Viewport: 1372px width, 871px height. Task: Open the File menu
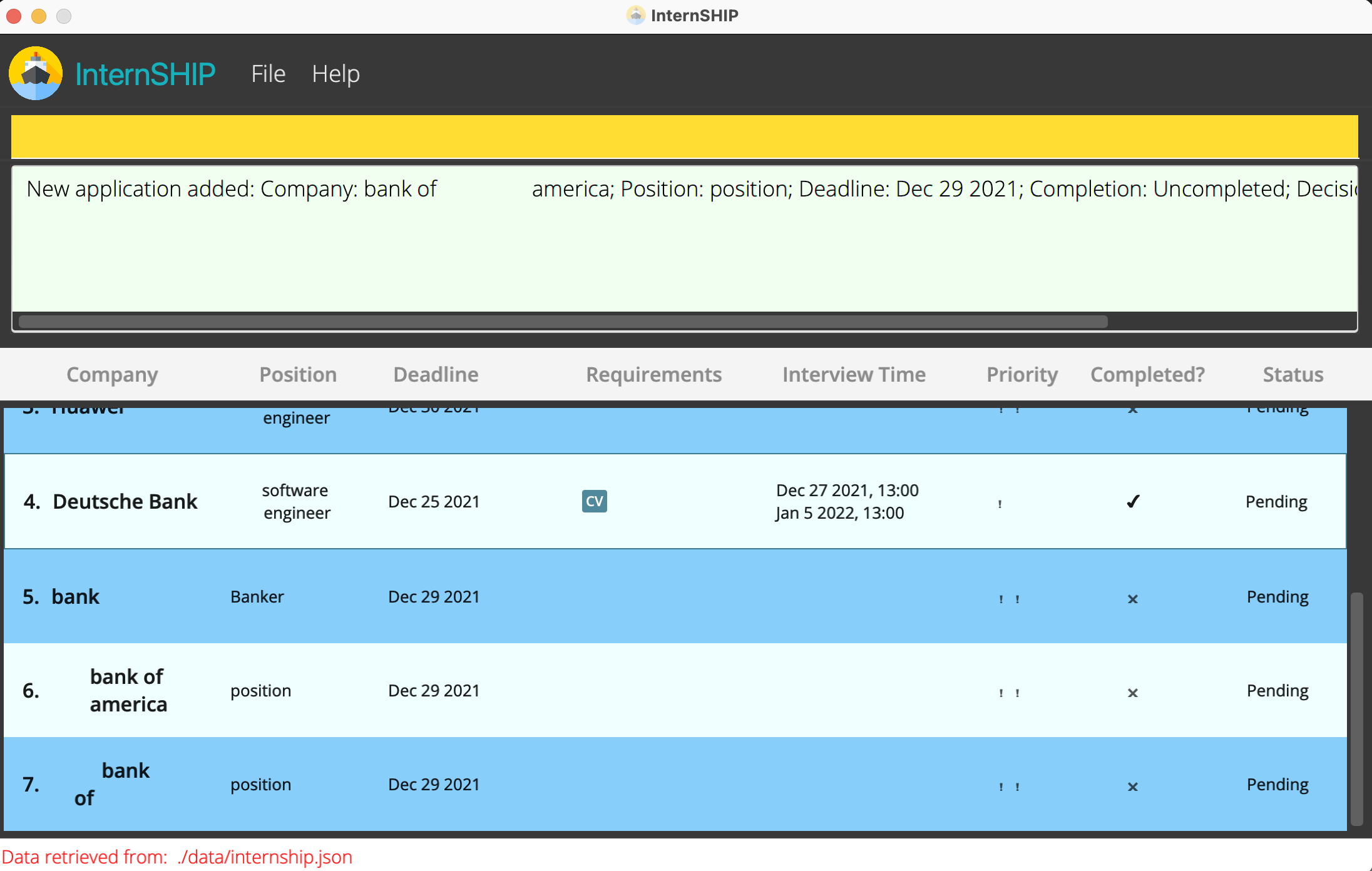point(268,74)
